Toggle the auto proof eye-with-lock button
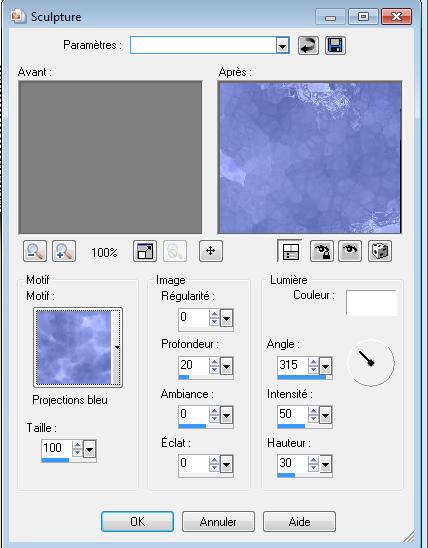This screenshot has width=428, height=548. (x=322, y=251)
